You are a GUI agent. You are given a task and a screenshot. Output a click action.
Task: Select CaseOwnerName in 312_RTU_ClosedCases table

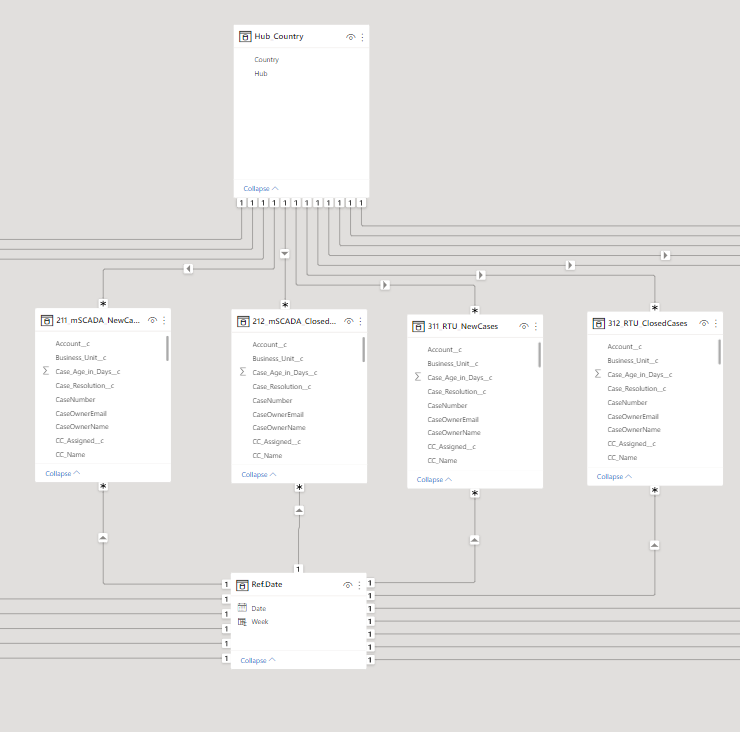634,429
